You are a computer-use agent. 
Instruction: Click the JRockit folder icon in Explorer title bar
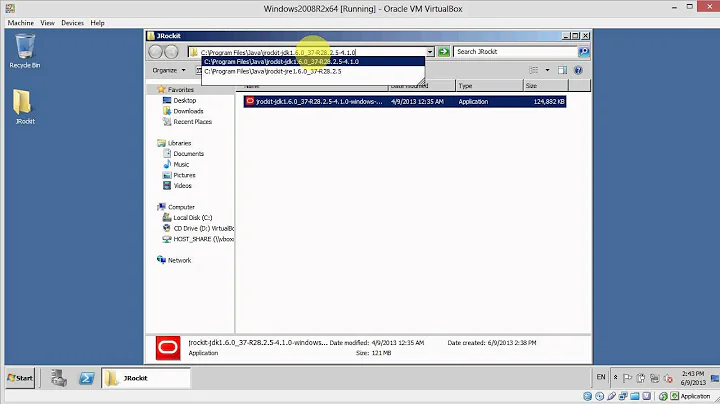pos(151,36)
